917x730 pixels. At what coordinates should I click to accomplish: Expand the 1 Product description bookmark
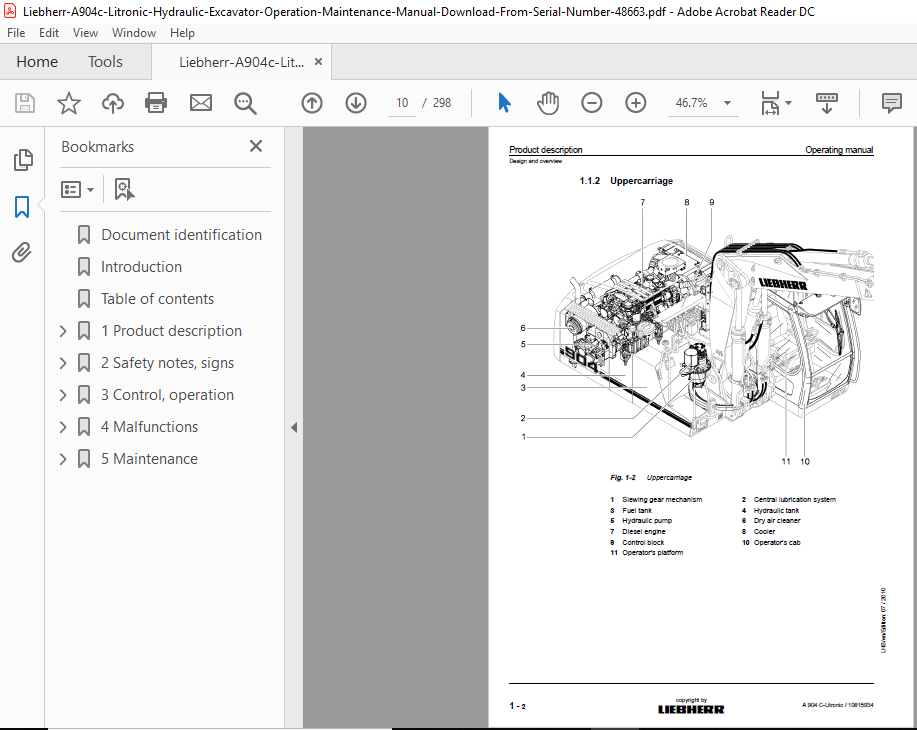pyautogui.click(x=63, y=331)
